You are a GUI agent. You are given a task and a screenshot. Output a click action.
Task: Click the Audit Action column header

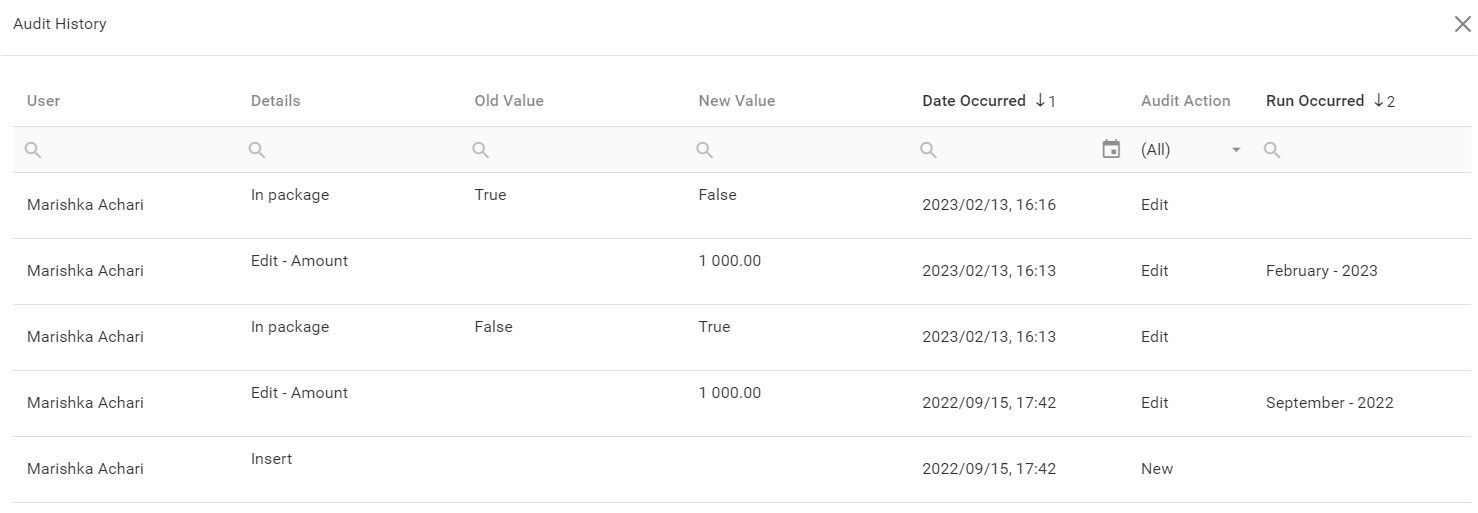click(1185, 101)
